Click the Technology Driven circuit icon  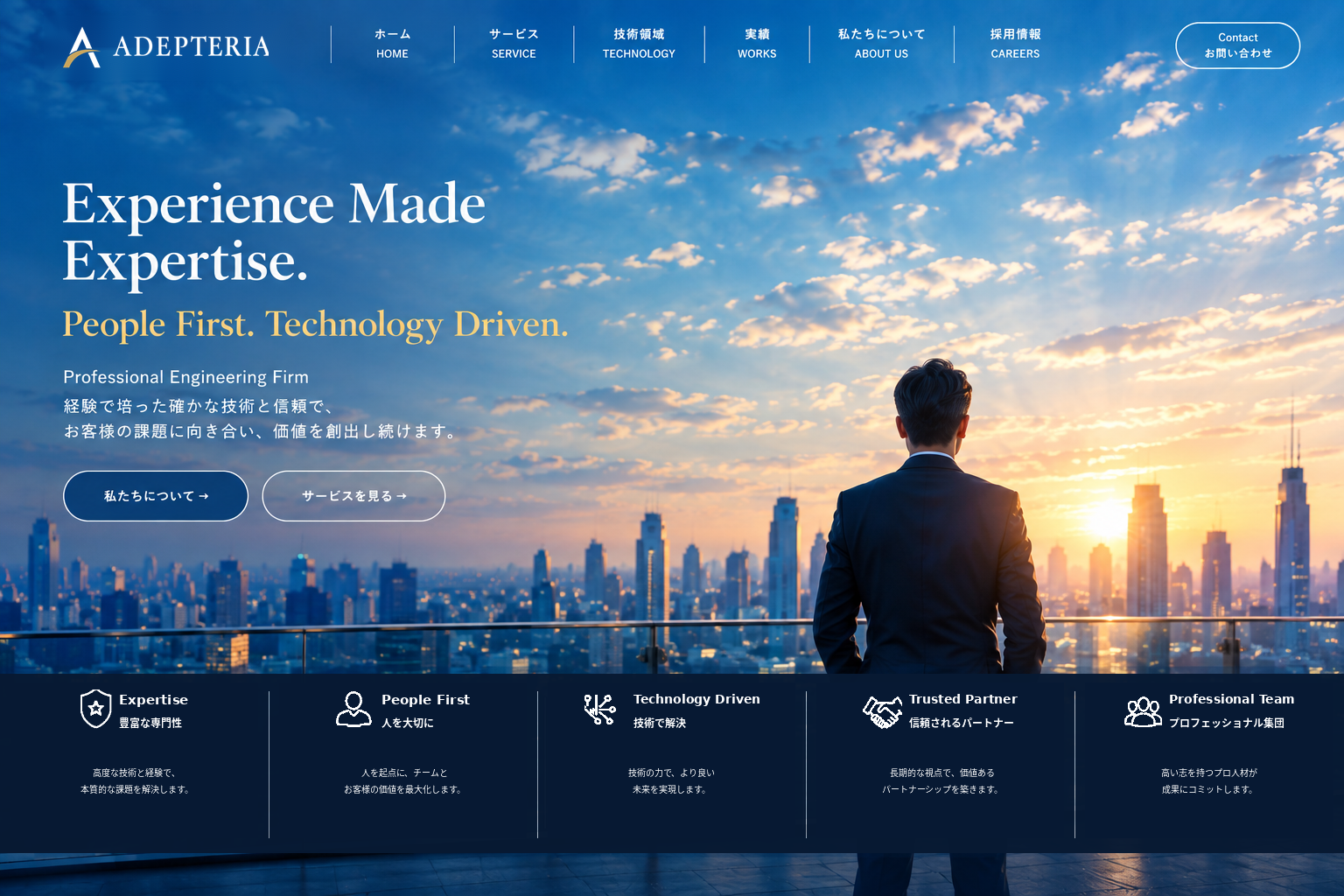[x=600, y=709]
